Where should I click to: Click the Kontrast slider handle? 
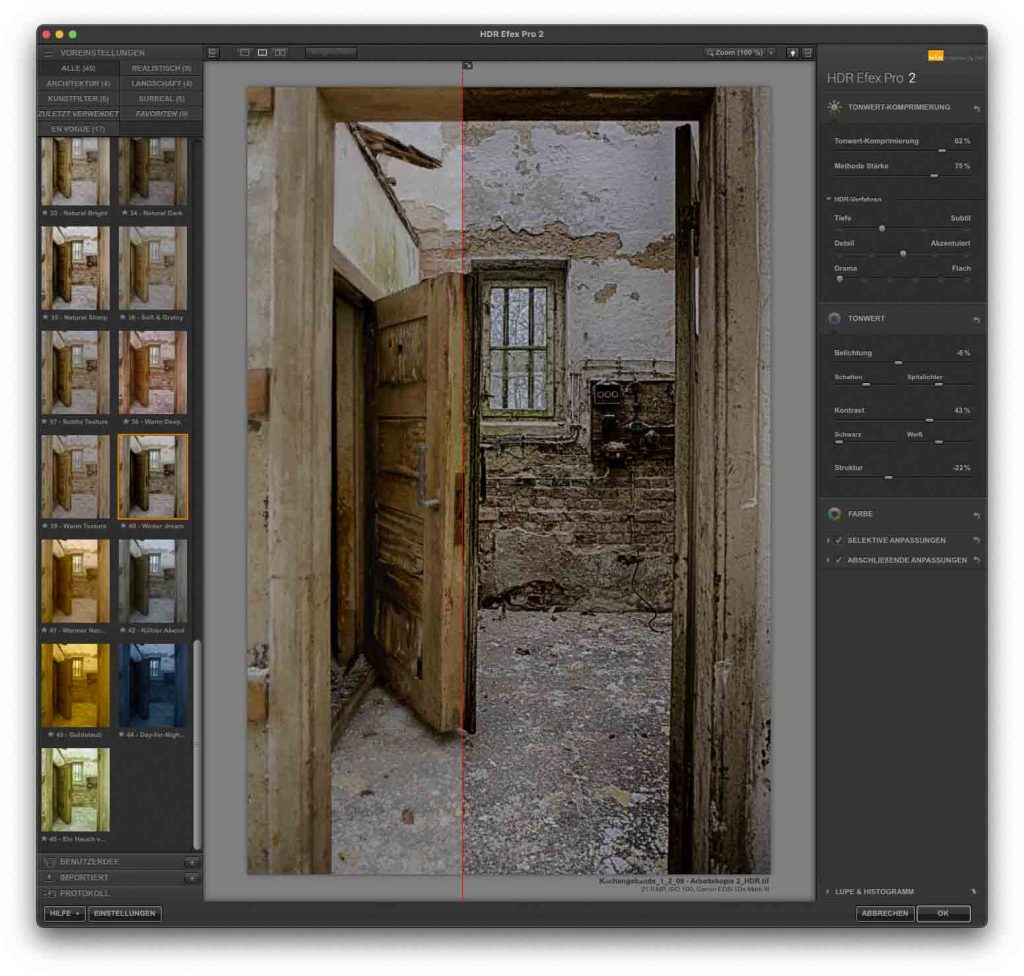(929, 420)
